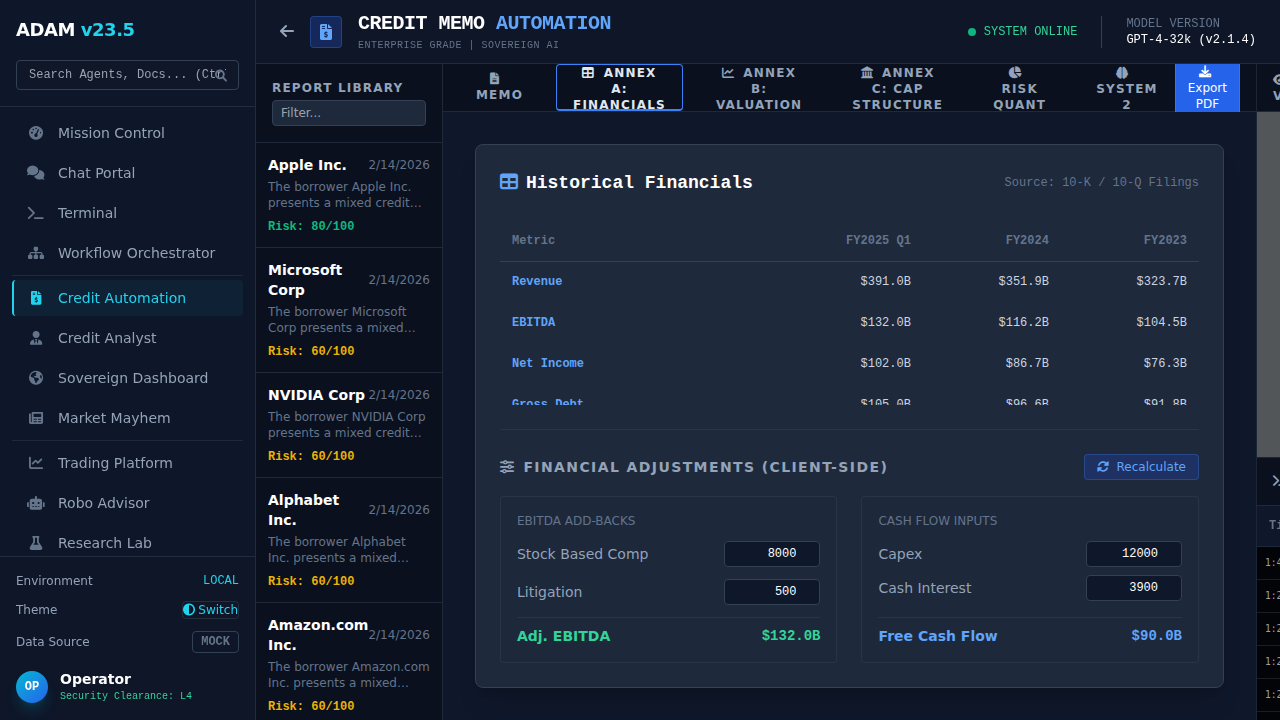Open the Research Lab section
The image size is (1280, 720).
[104, 543]
